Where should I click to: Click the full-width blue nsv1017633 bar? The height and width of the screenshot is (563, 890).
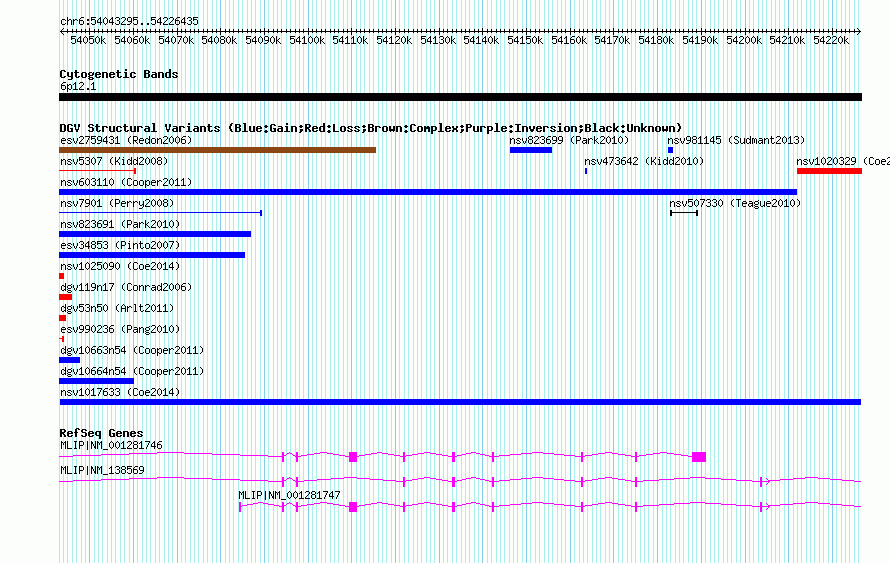460,402
